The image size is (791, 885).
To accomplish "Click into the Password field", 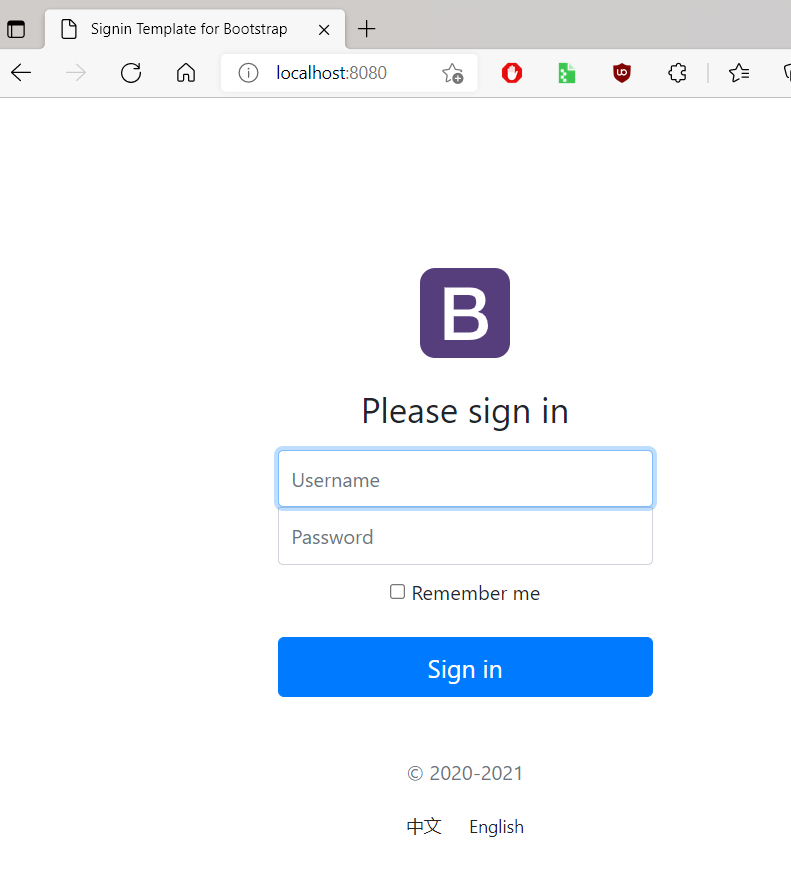I will tap(465, 537).
